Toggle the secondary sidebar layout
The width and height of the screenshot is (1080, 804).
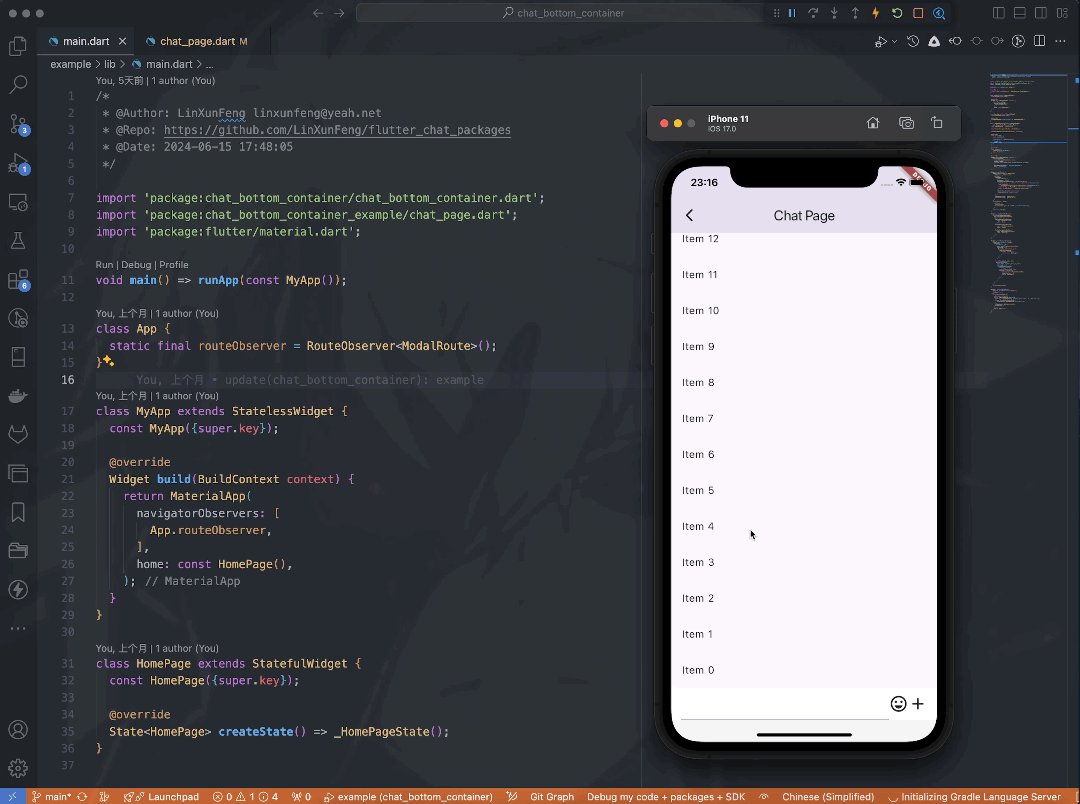[x=1040, y=12]
